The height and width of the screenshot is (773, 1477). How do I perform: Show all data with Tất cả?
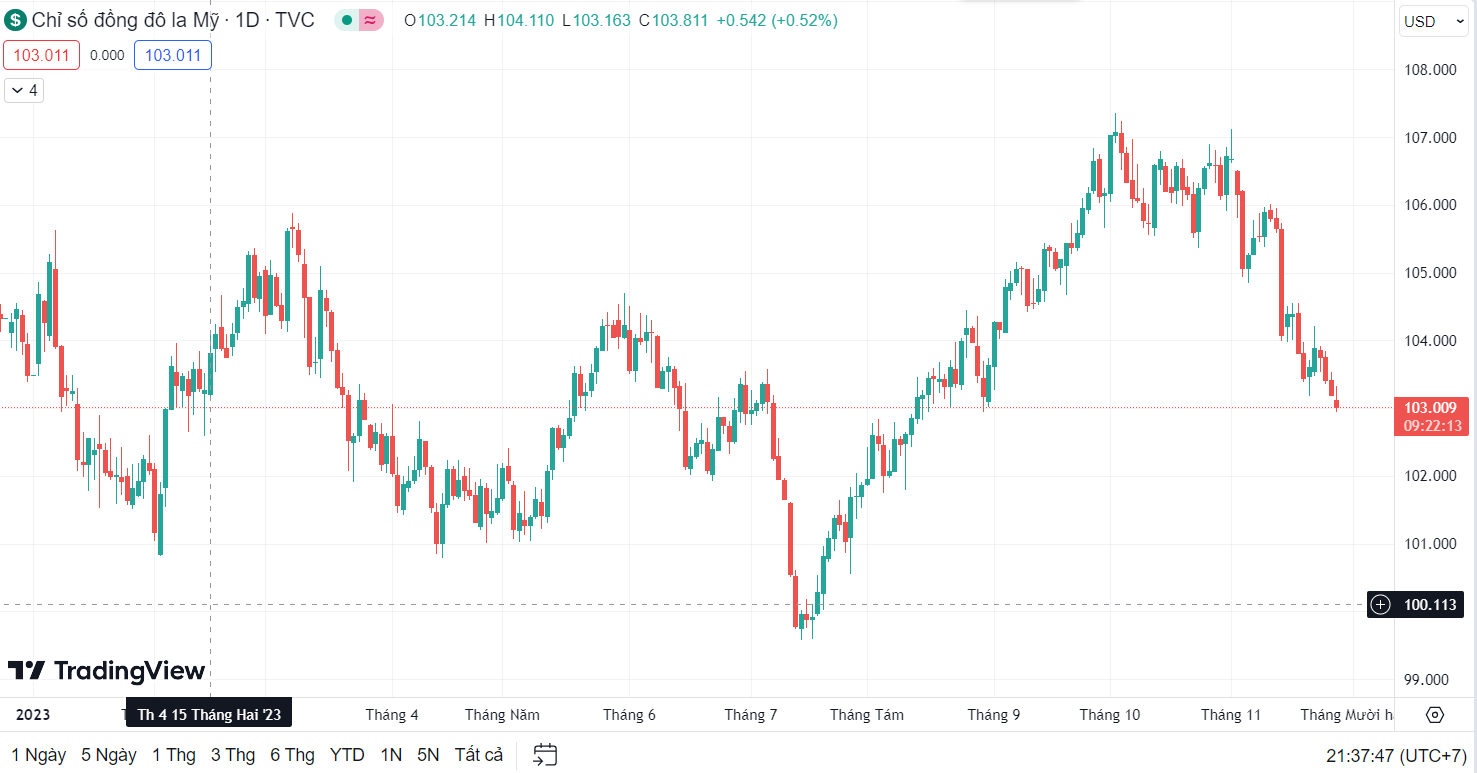click(x=479, y=755)
